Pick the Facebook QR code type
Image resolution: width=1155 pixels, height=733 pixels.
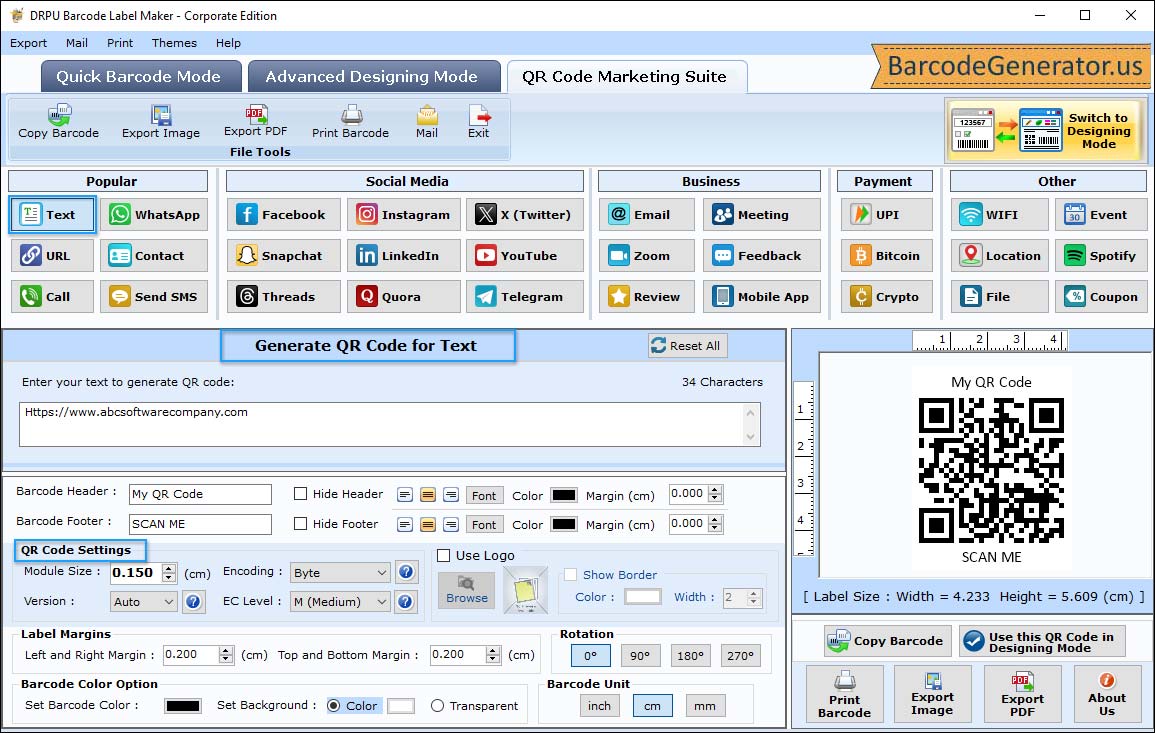[284, 214]
